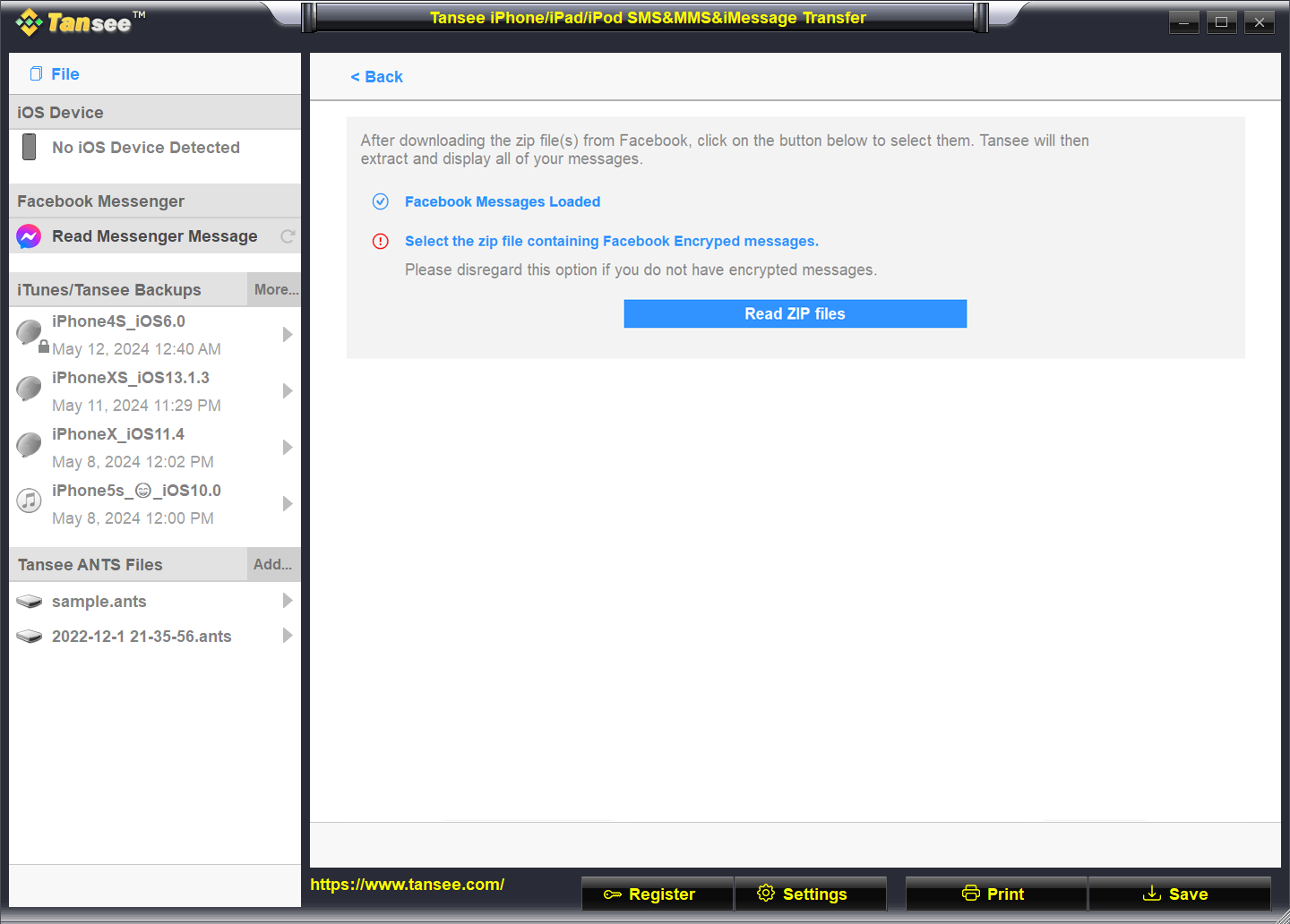The image size is (1290, 924).
Task: Expand the iPhone5s iOS10.0 backup arrow
Action: point(288,503)
